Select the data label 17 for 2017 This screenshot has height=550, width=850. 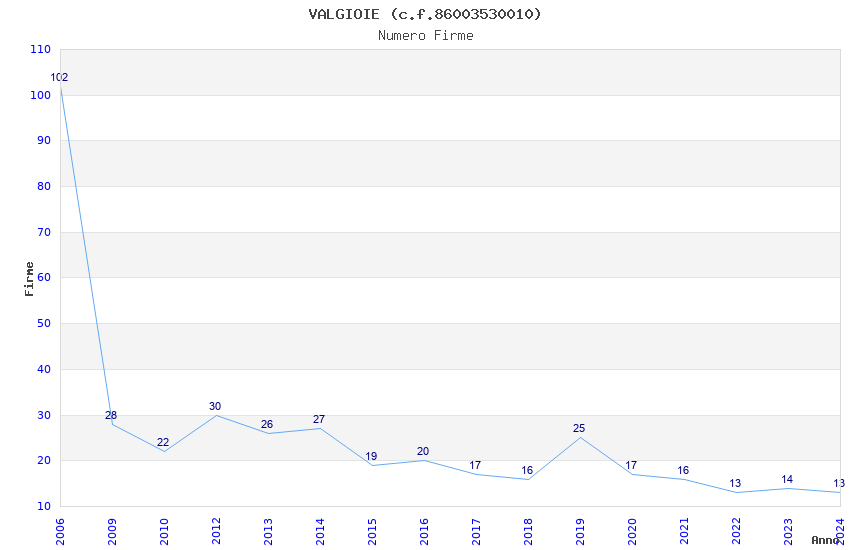coord(475,465)
